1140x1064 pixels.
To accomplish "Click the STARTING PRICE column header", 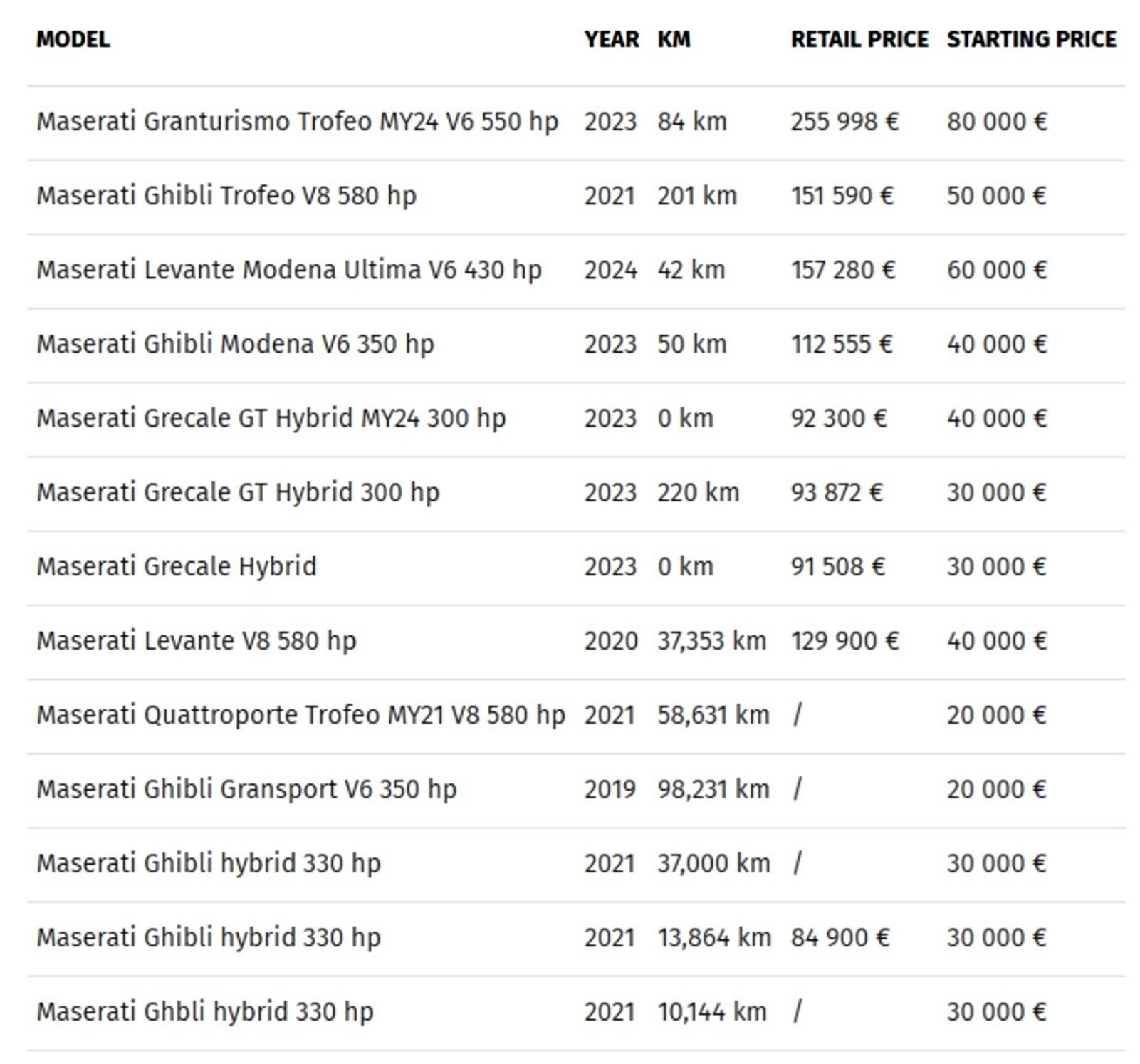I will click(x=1031, y=39).
